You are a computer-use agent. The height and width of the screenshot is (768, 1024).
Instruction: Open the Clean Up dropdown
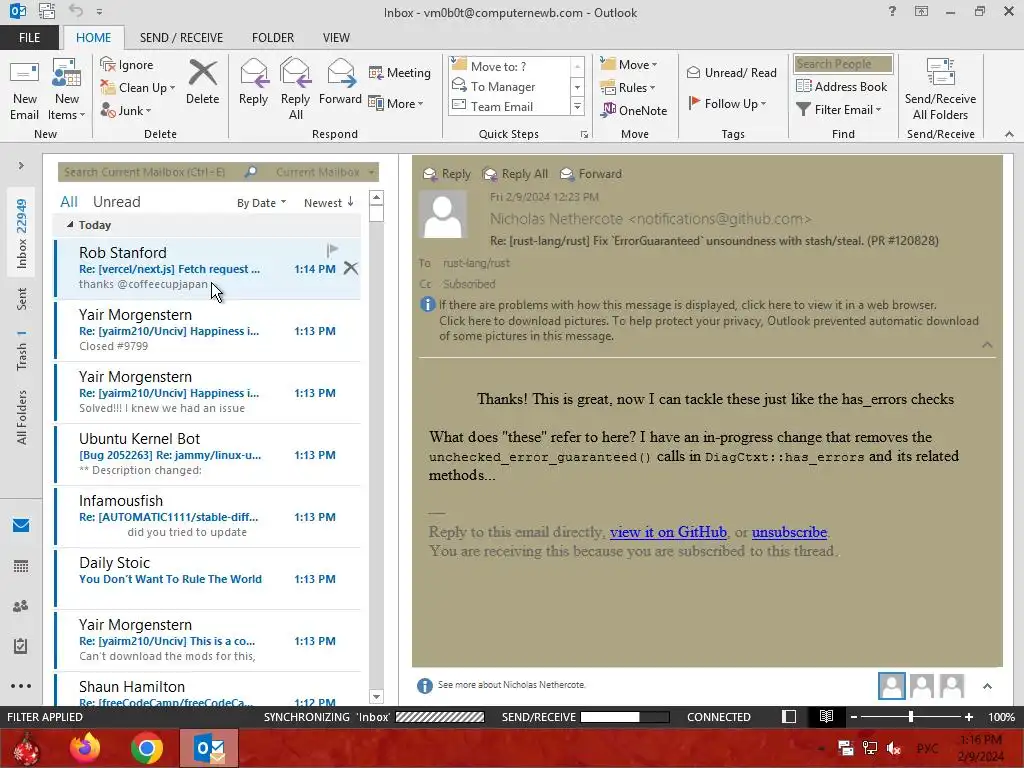tap(138, 88)
